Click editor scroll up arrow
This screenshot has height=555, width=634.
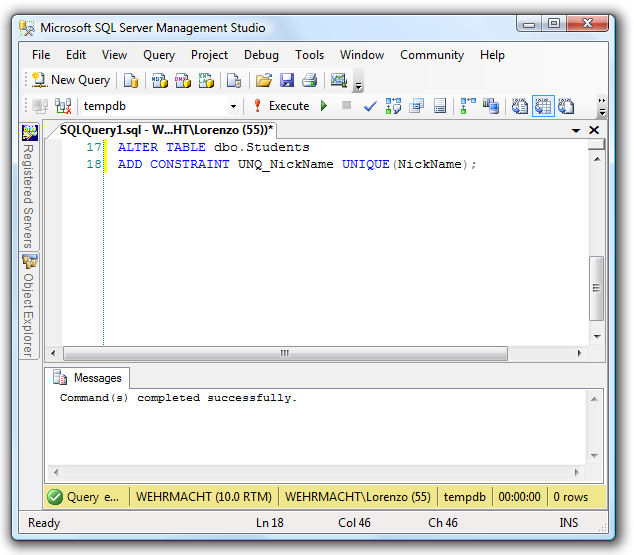tap(597, 159)
